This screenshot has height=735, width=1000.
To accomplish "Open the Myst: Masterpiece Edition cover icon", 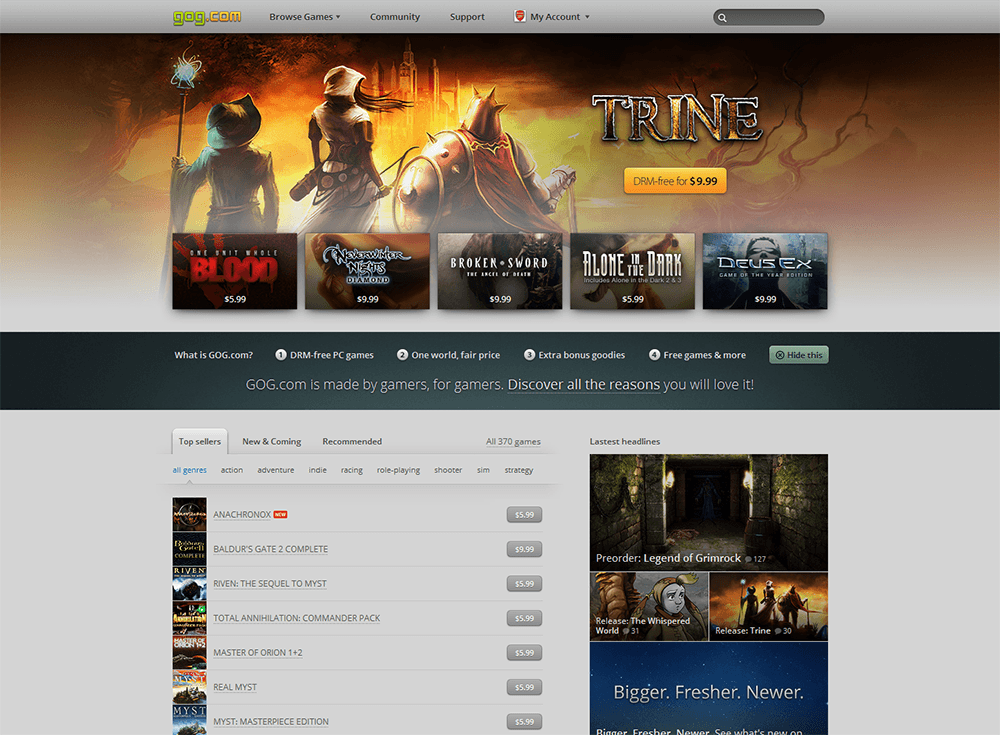I will point(189,720).
